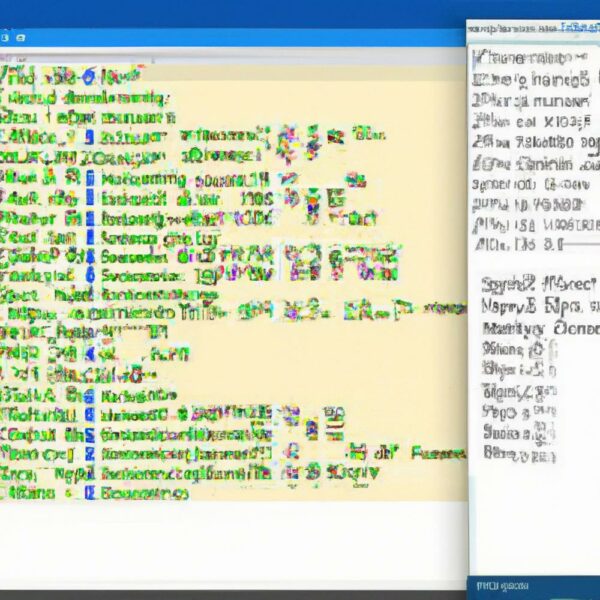600x600 pixels.
Task: Click the blue marker on the topmost marked row
Action: [90, 138]
